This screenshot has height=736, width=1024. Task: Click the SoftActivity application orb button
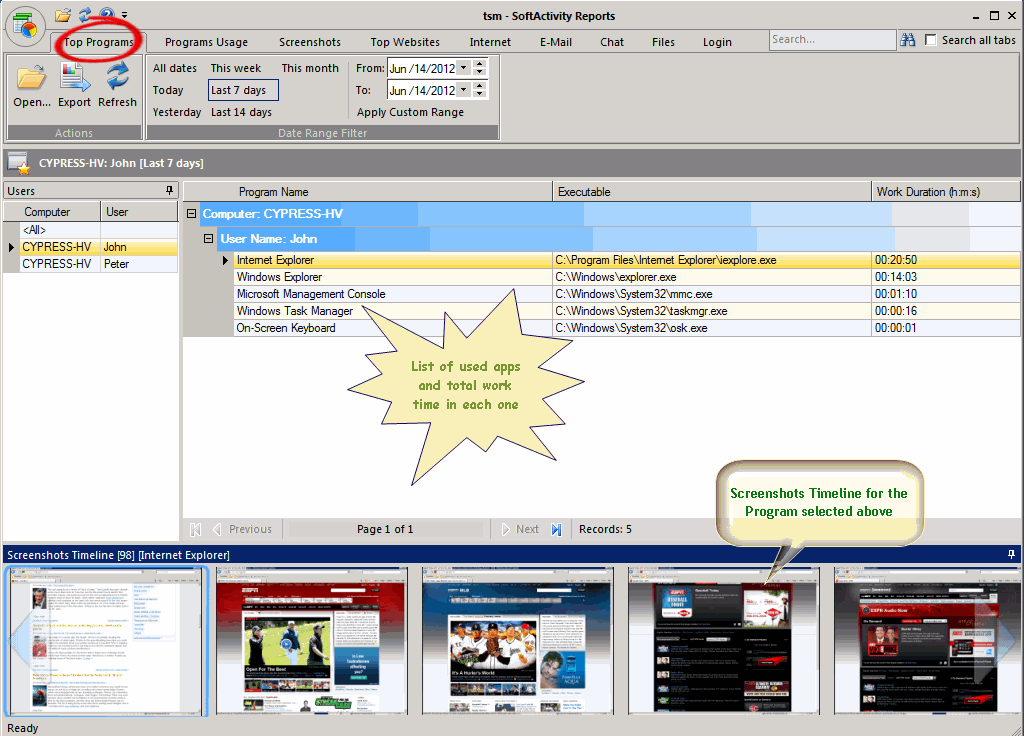25,26
